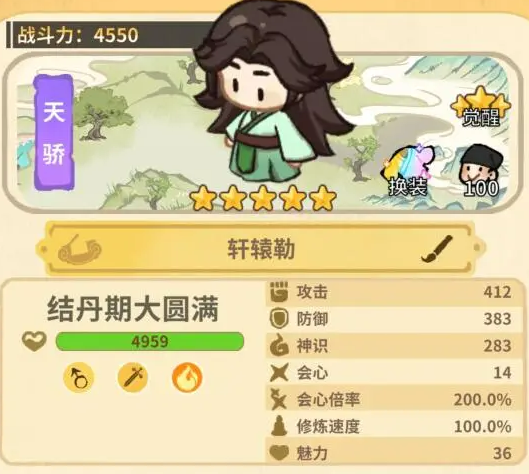Click the boat icon on name banner

click(80, 250)
